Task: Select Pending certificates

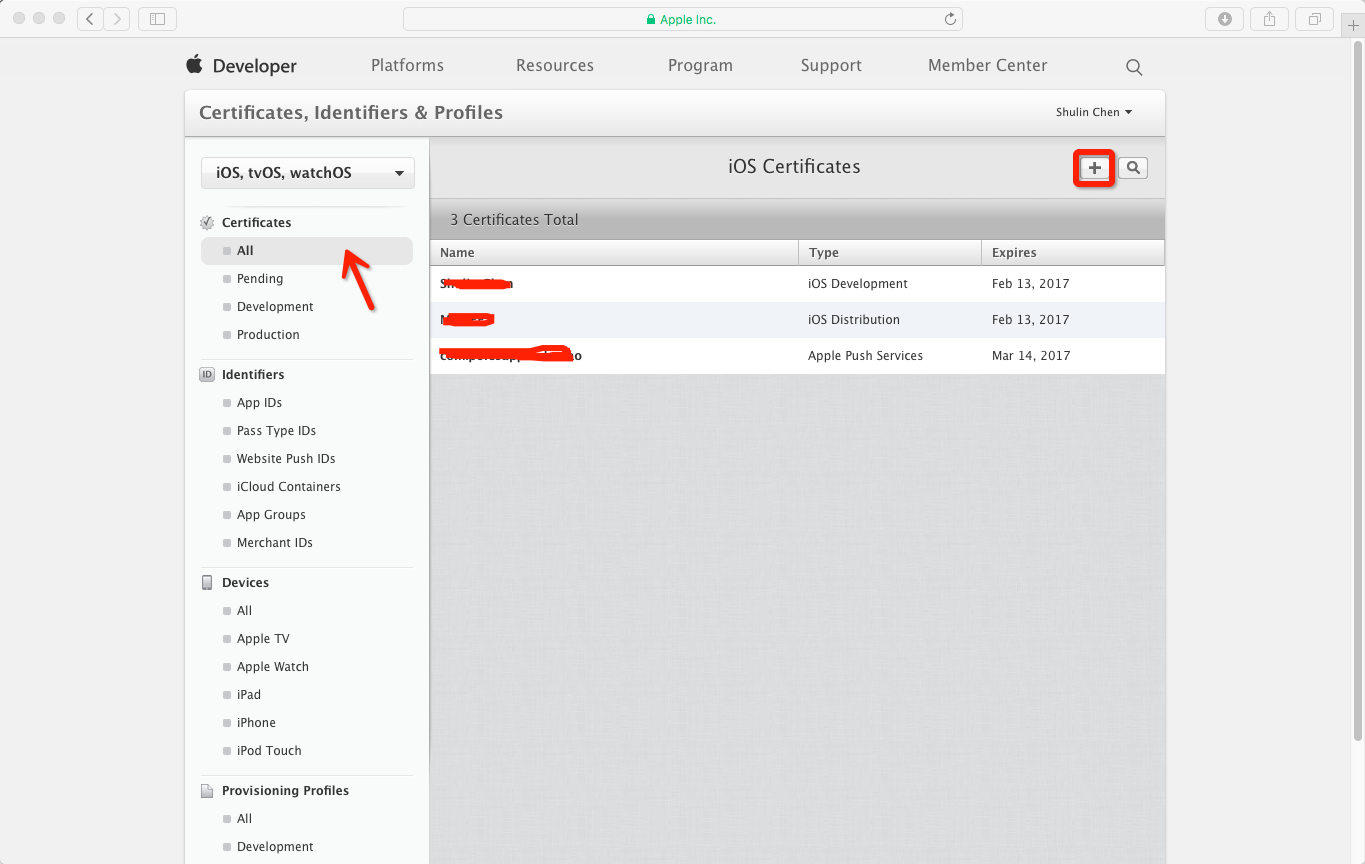Action: click(260, 279)
